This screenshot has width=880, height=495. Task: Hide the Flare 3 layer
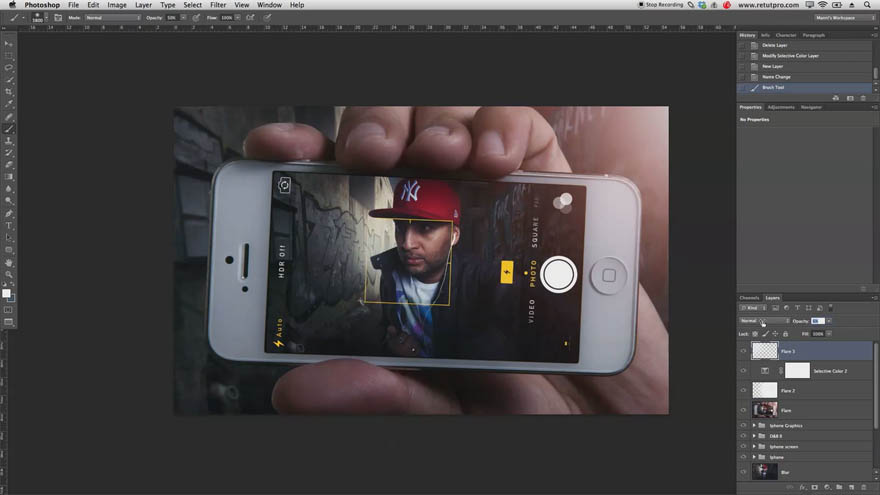(x=743, y=351)
